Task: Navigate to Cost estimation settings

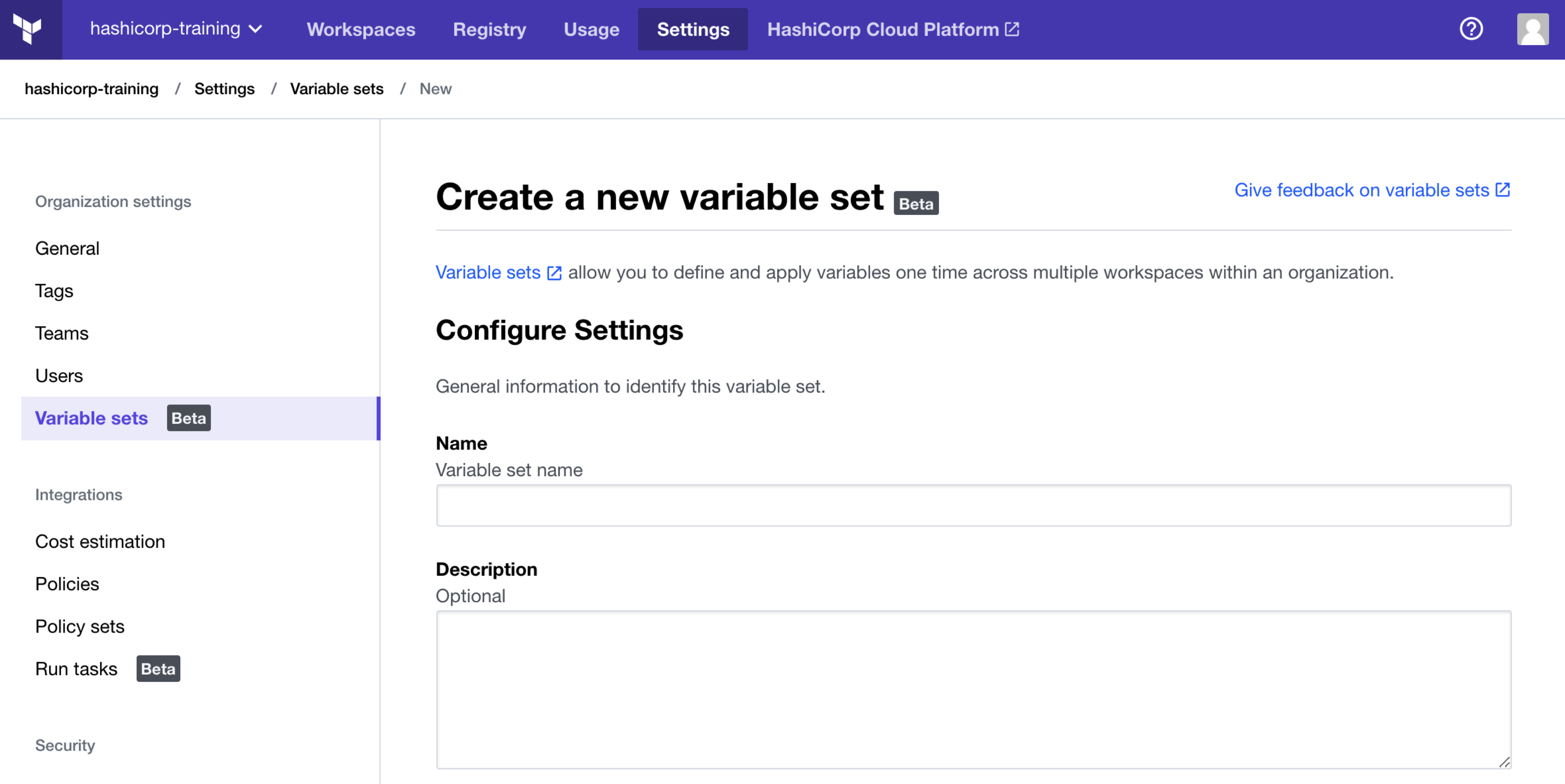Action: tap(100, 541)
